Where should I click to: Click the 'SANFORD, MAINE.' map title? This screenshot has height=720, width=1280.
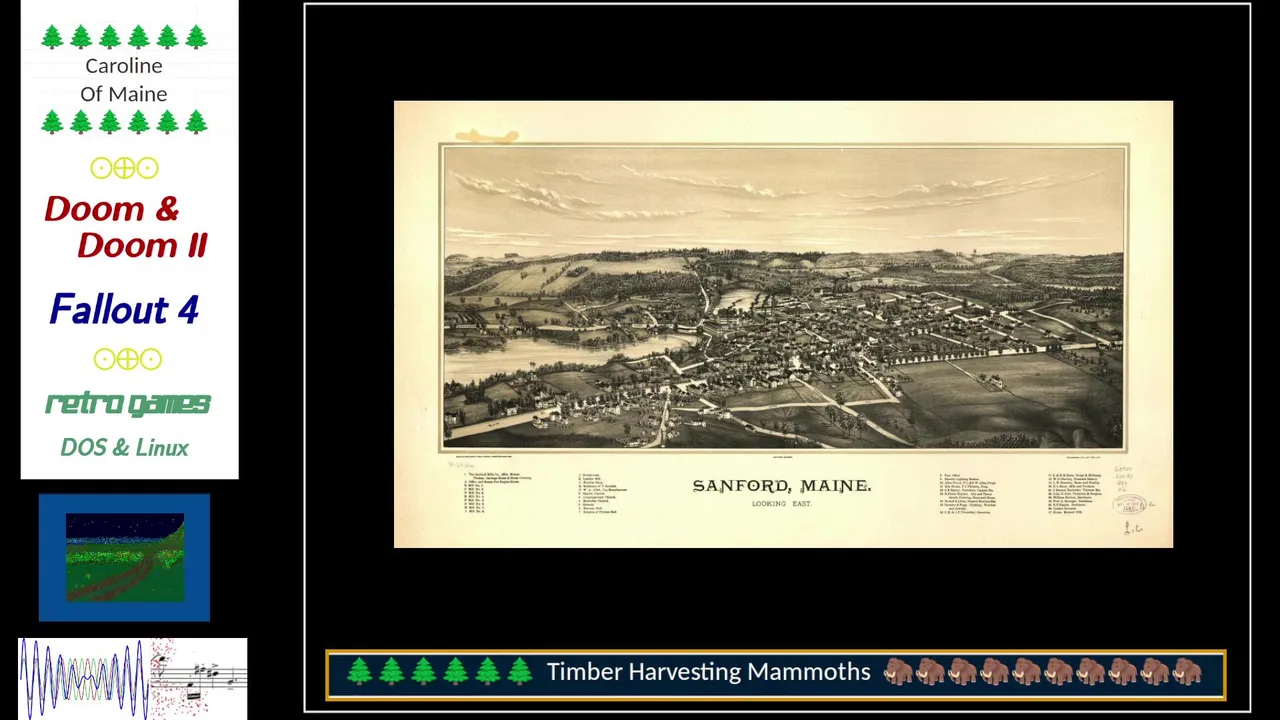(782, 486)
